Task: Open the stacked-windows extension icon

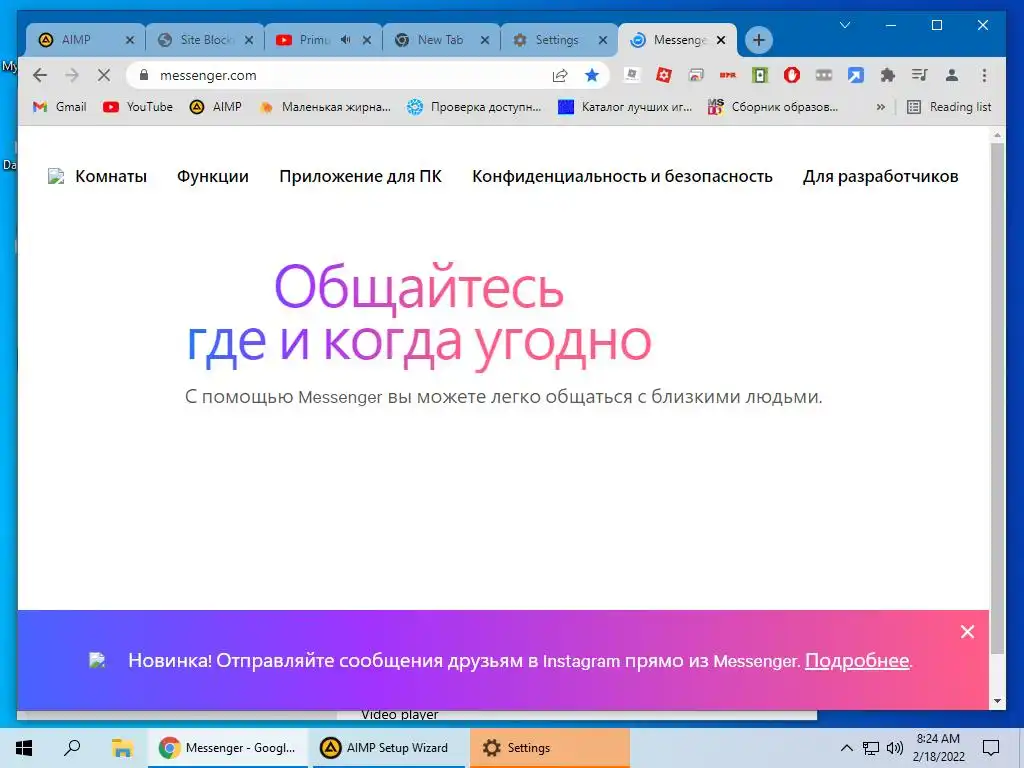Action: coord(696,75)
